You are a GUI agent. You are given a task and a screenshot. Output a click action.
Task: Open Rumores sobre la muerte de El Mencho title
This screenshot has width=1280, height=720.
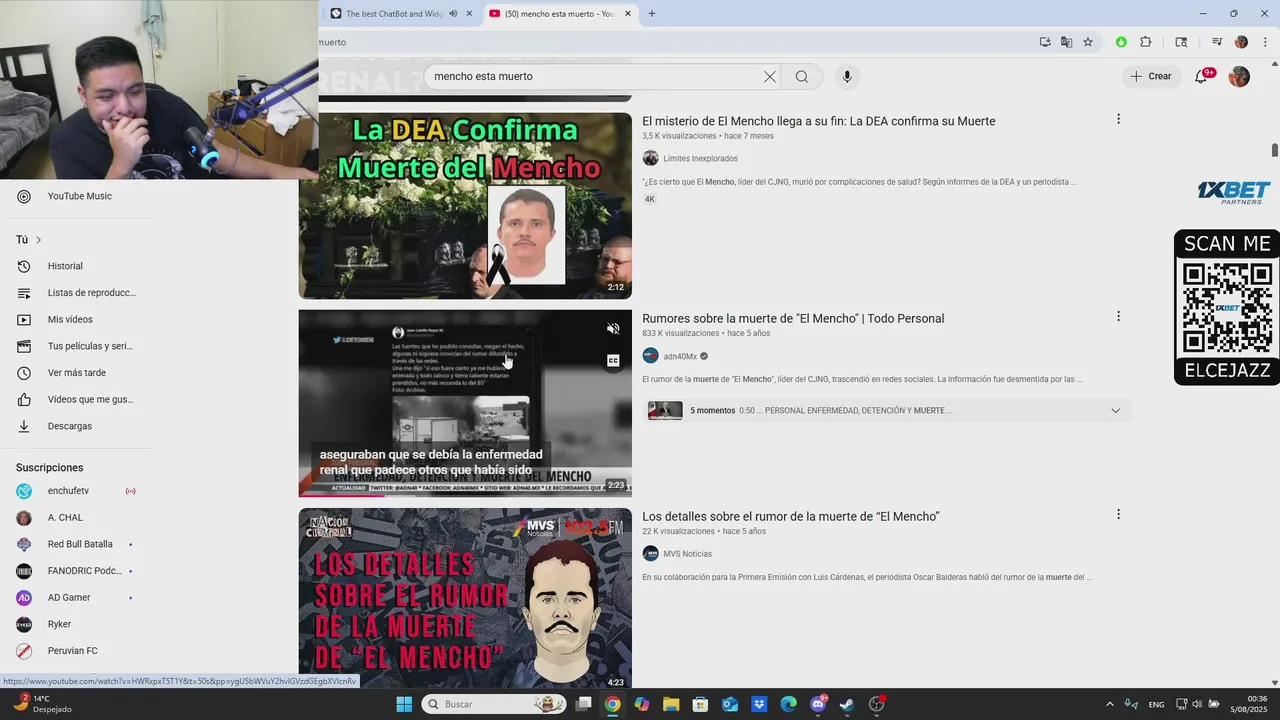(793, 318)
